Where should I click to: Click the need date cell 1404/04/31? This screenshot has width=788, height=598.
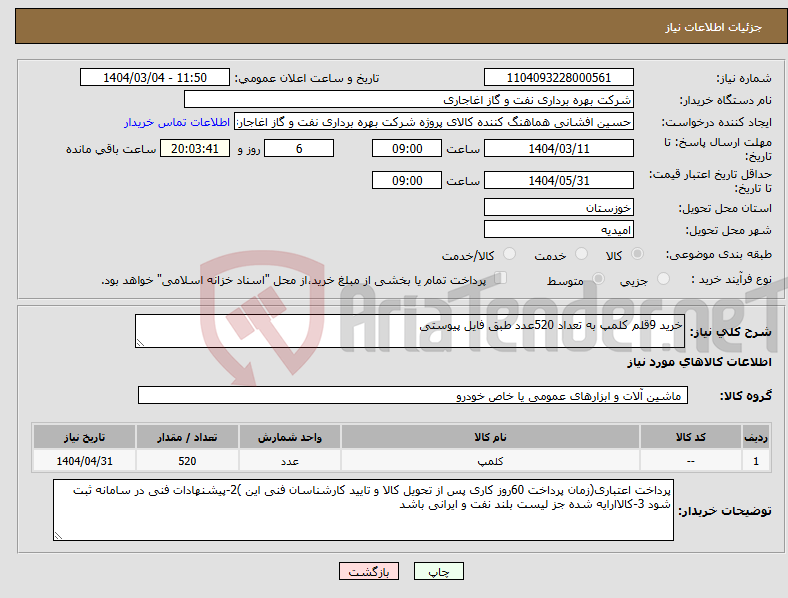(x=84, y=461)
